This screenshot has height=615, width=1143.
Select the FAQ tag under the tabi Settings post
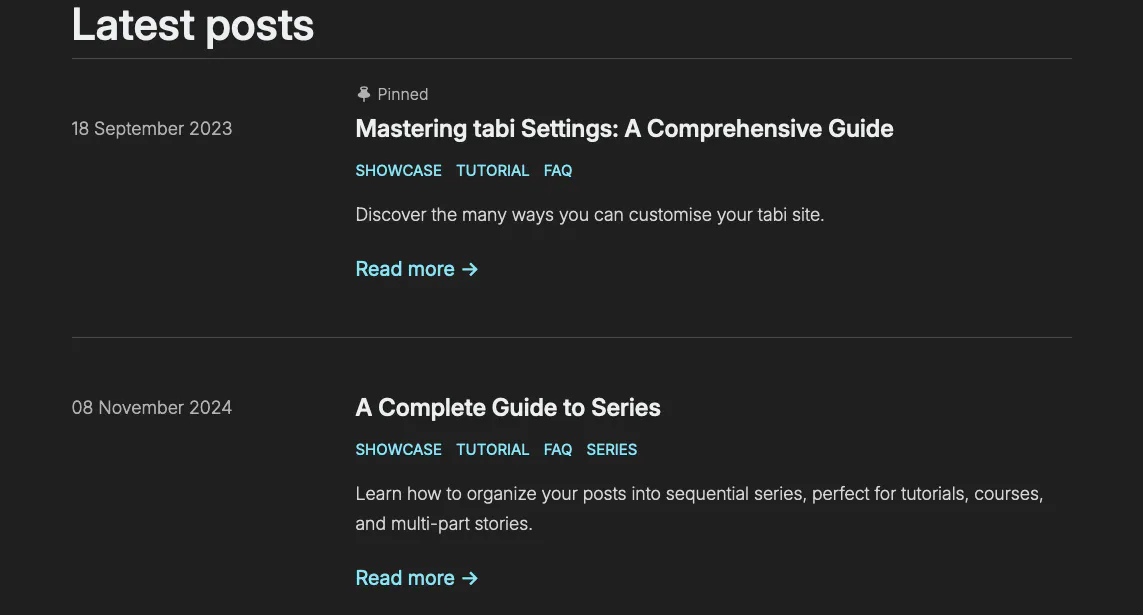click(558, 171)
